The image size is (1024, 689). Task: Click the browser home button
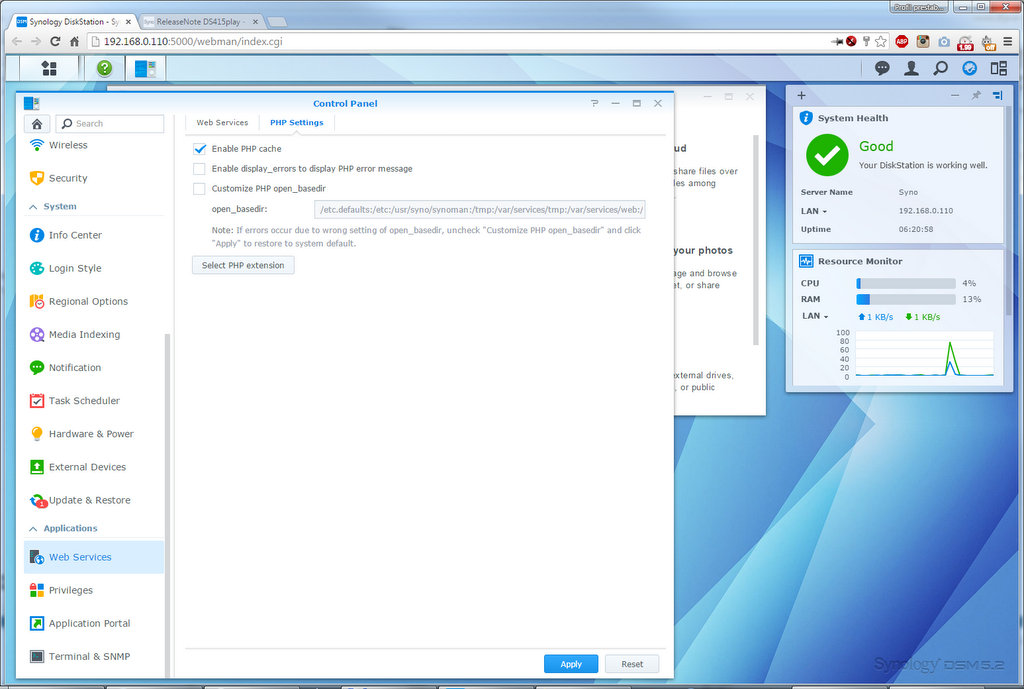pyautogui.click(x=74, y=41)
